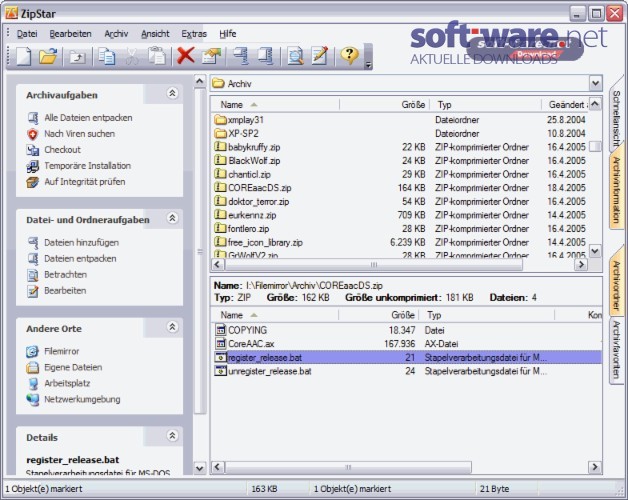Image resolution: width=628 pixels, height=500 pixels.
Task: Switch to the Schnellansicht side tab
Action: (x=616, y=117)
